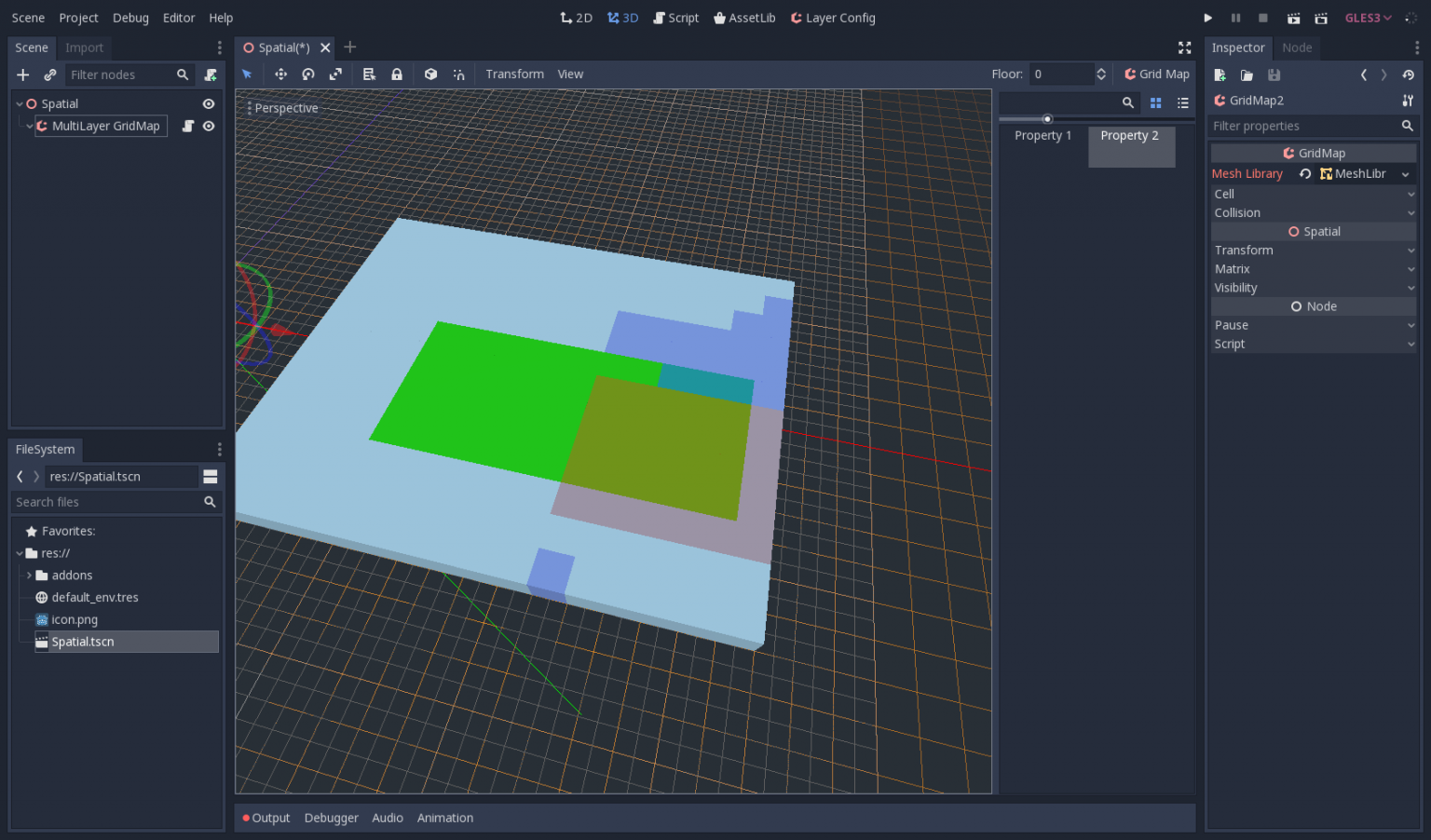Screen dimensions: 1431x840
Task: Enable snap mode with the magnet icon
Action: [459, 74]
